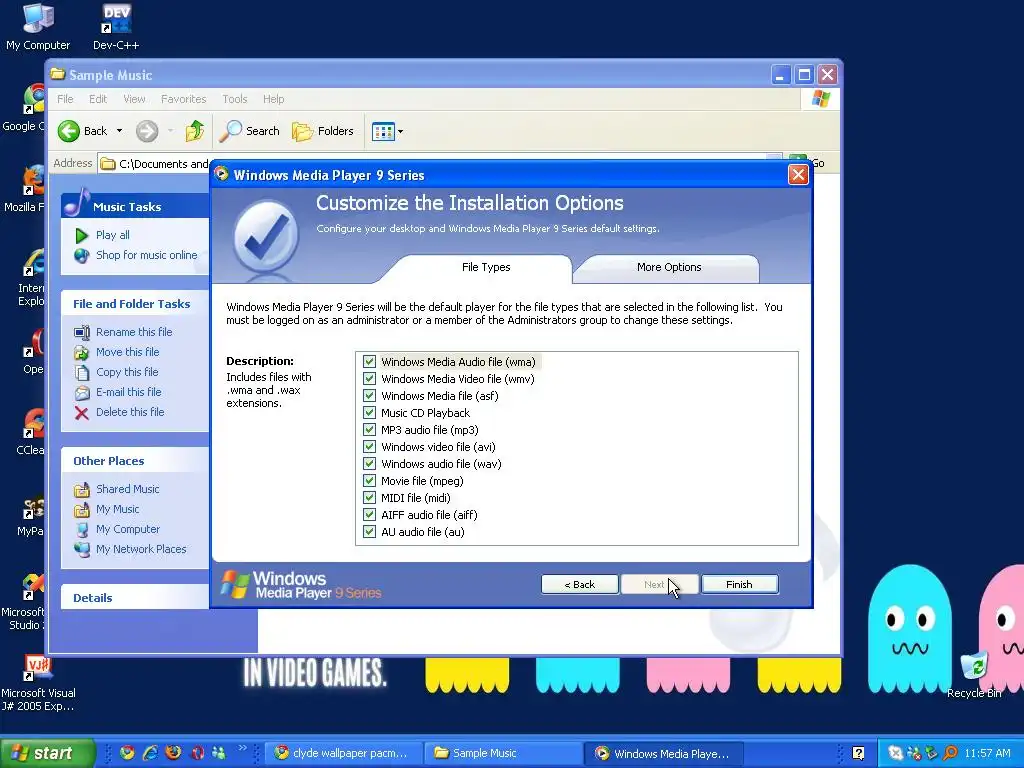Click the help question mark tray icon
The width and height of the screenshot is (1024, 768).
click(859, 754)
